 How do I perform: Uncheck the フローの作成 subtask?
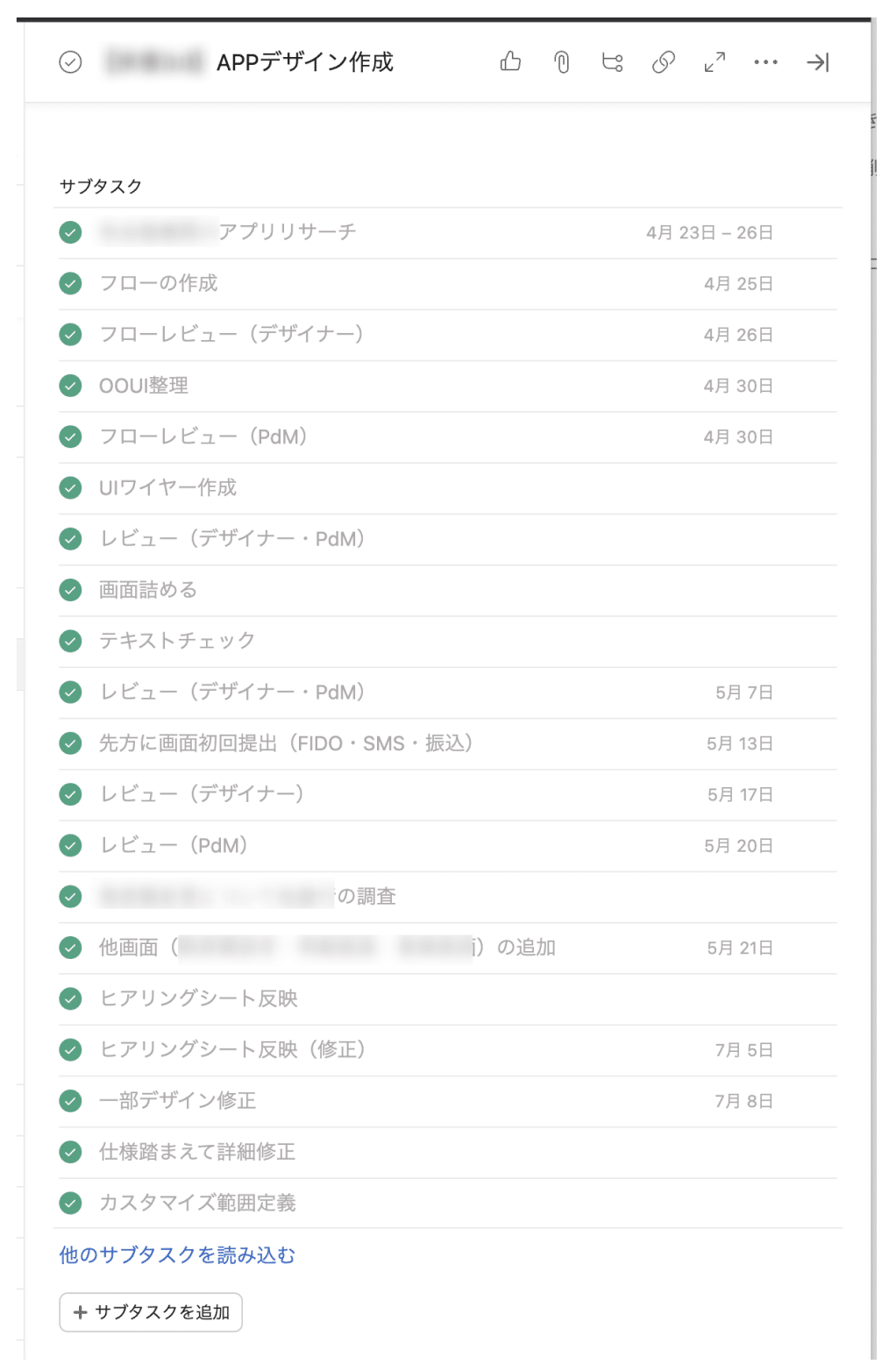click(70, 283)
